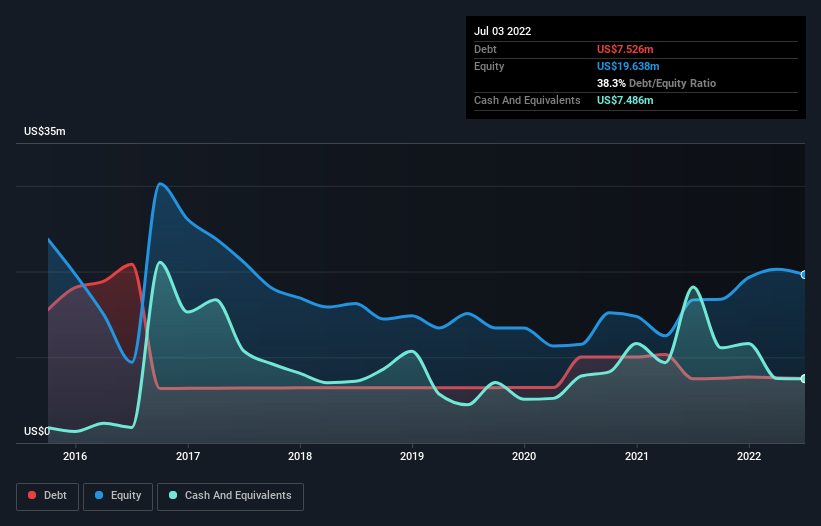Click the 2017 x-axis label
Screen dimensions: 821x526
(188, 456)
